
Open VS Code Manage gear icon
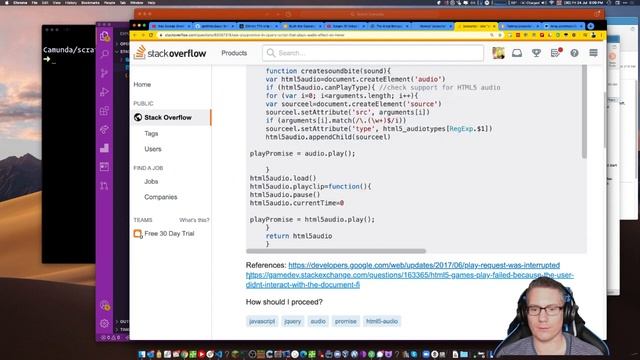(104, 324)
